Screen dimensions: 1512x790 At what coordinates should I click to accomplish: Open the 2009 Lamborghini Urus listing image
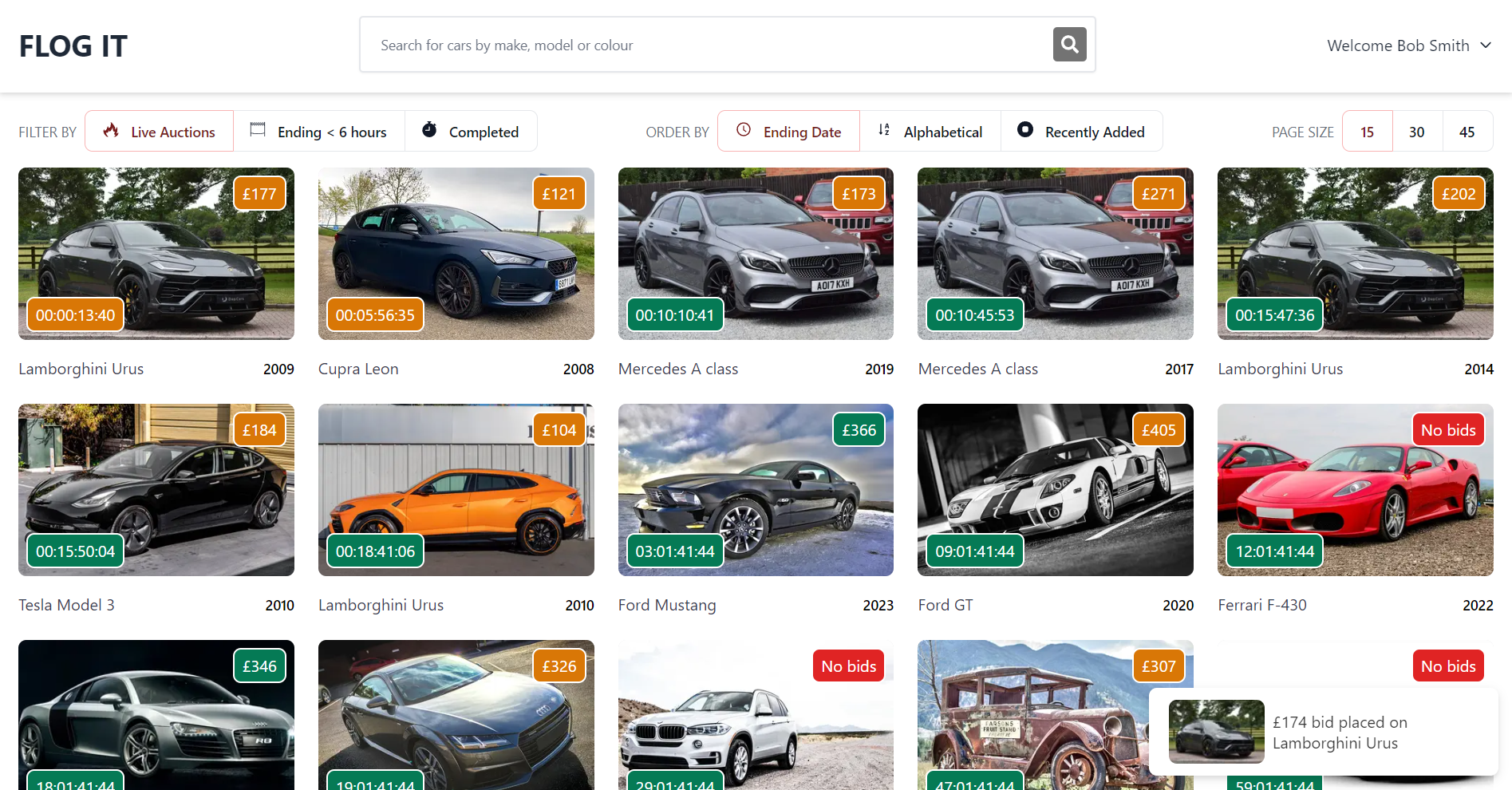(156, 254)
